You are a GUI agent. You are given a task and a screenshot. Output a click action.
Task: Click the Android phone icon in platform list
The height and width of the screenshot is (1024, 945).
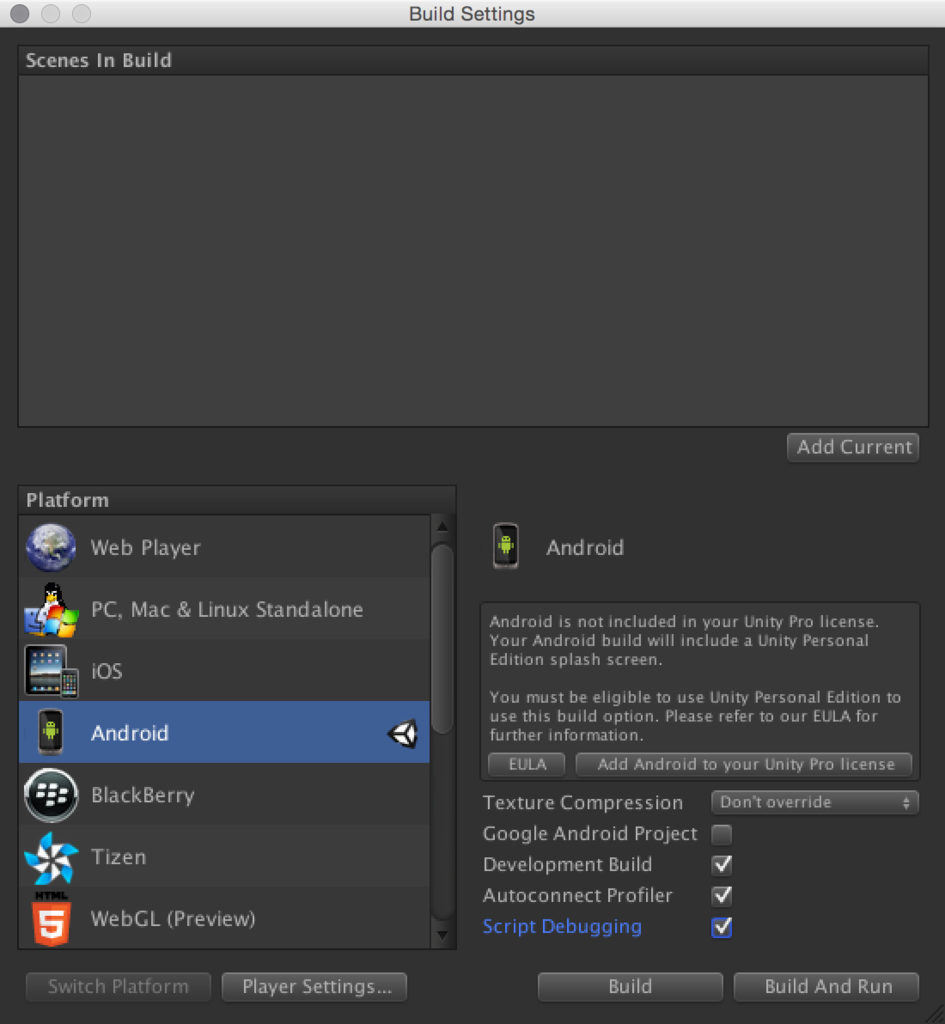(x=51, y=732)
